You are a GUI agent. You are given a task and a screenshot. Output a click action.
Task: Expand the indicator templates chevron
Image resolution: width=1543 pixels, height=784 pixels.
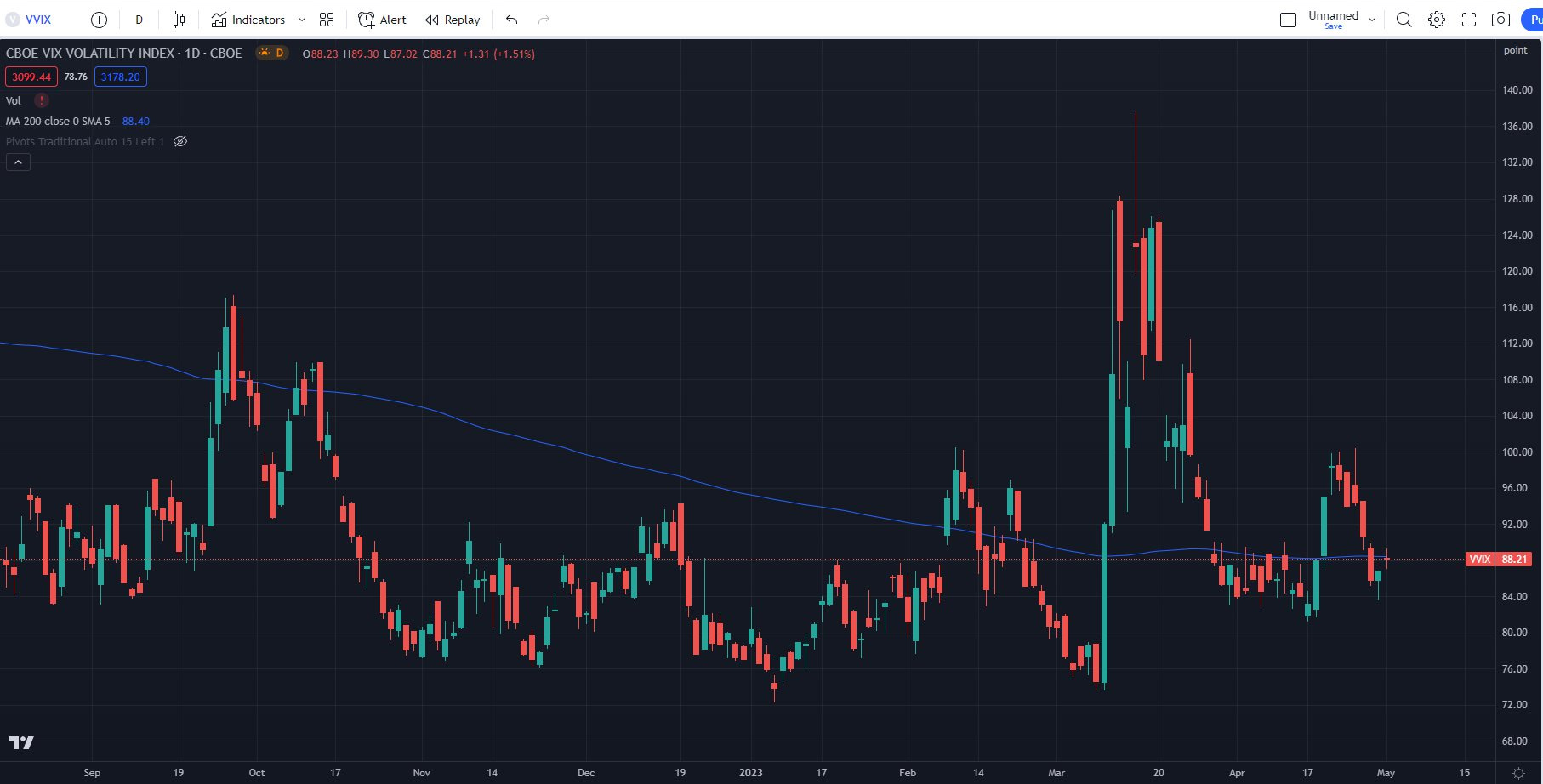click(x=301, y=20)
